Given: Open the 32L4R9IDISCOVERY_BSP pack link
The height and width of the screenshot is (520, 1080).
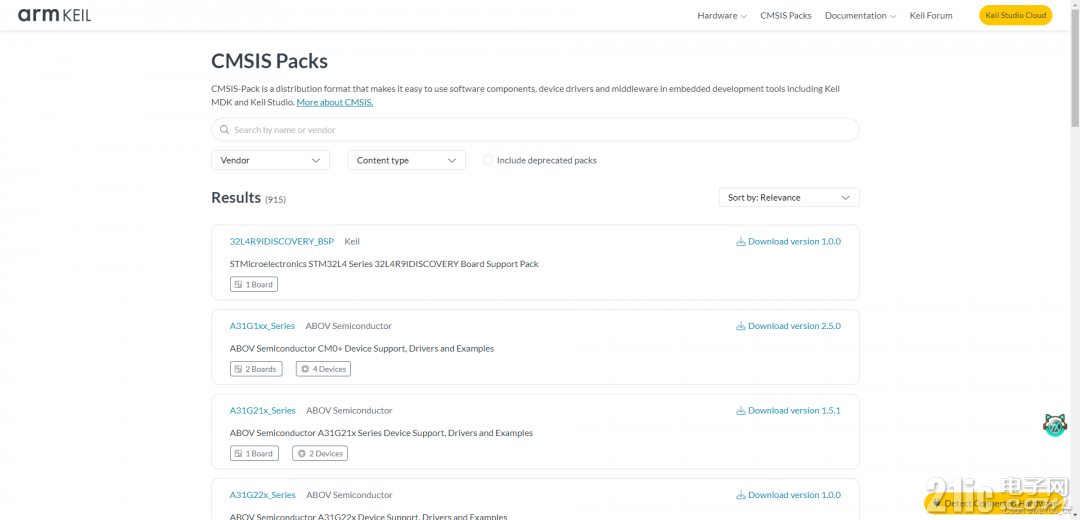Looking at the screenshot, I should 282,242.
